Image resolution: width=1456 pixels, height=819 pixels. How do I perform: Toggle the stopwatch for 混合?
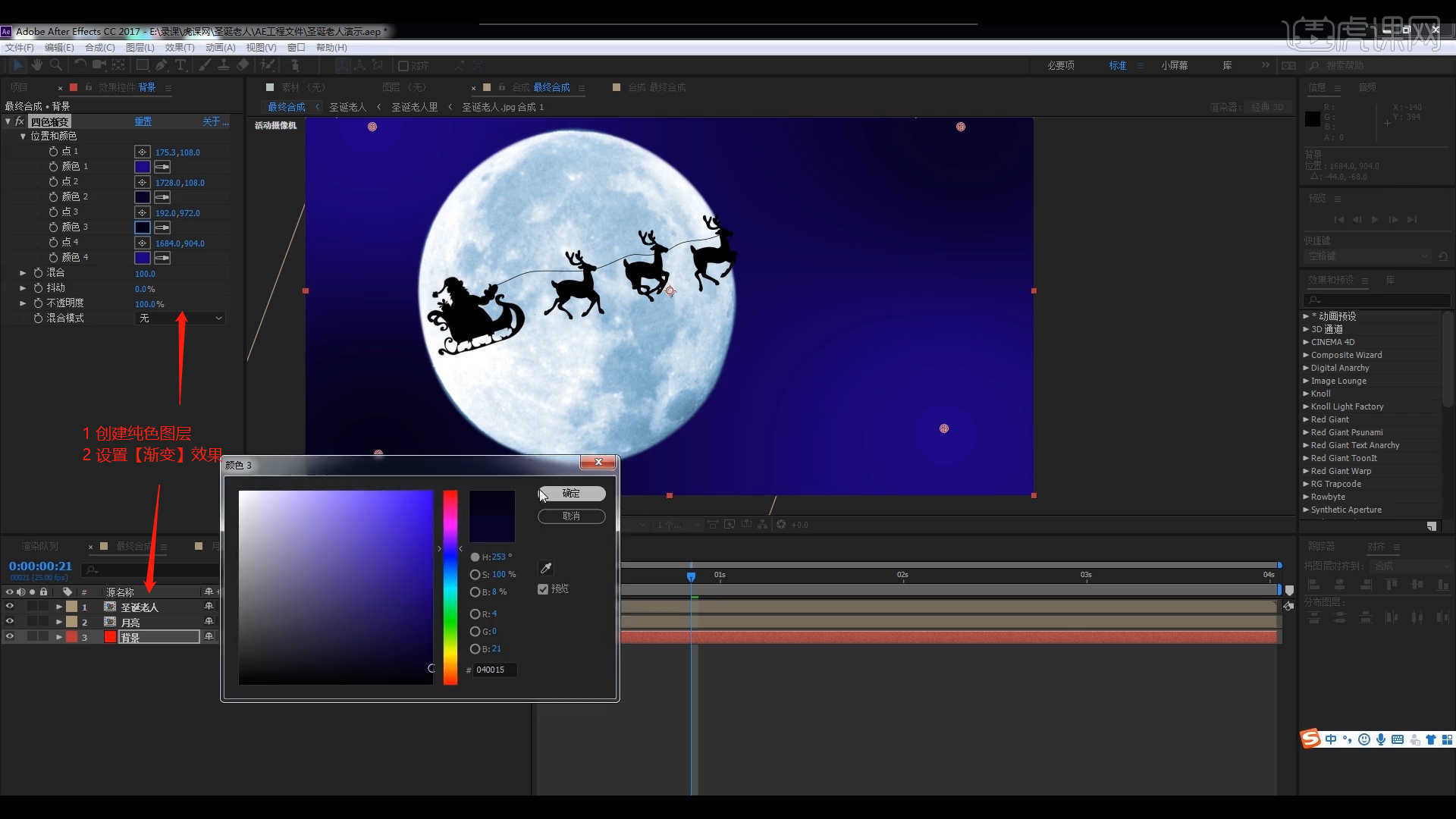point(38,273)
